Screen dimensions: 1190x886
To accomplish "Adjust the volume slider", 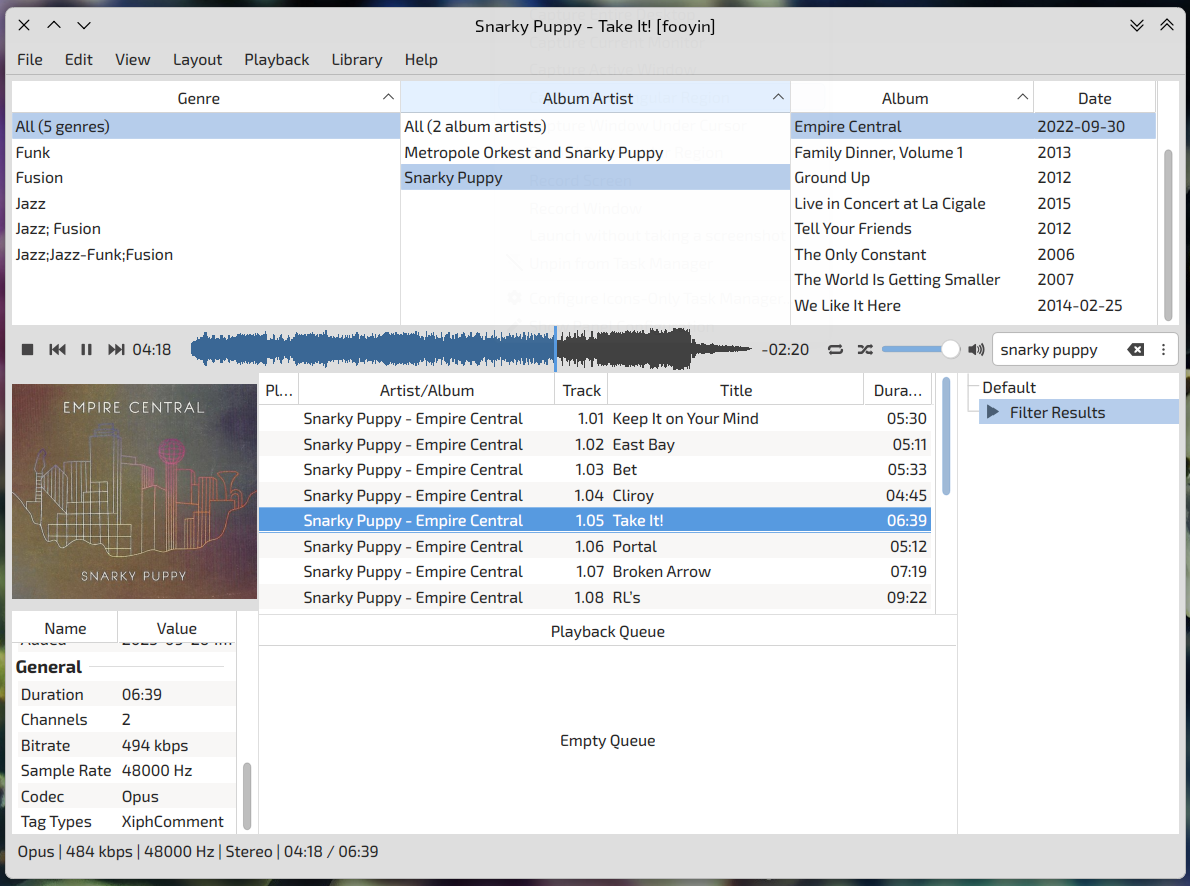I will [x=921, y=349].
